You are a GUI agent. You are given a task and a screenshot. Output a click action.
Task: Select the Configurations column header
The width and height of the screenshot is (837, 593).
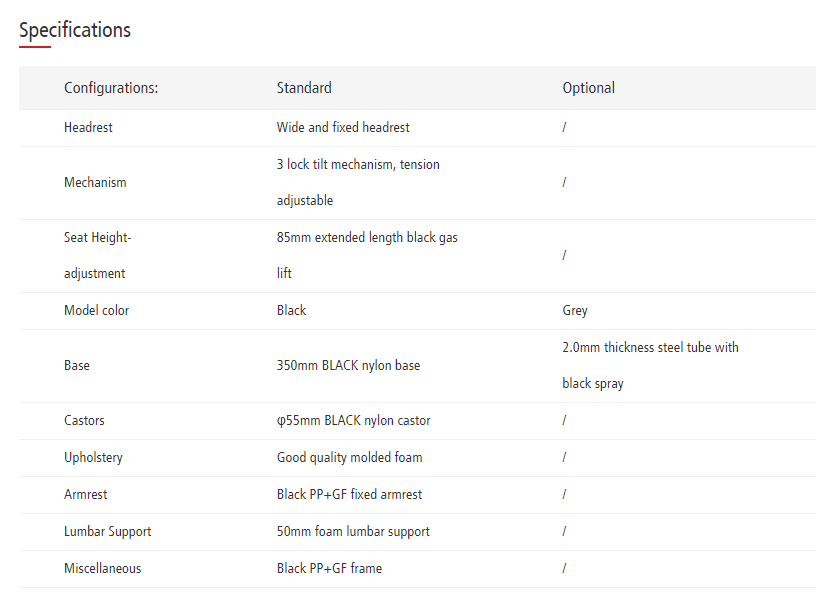point(111,88)
